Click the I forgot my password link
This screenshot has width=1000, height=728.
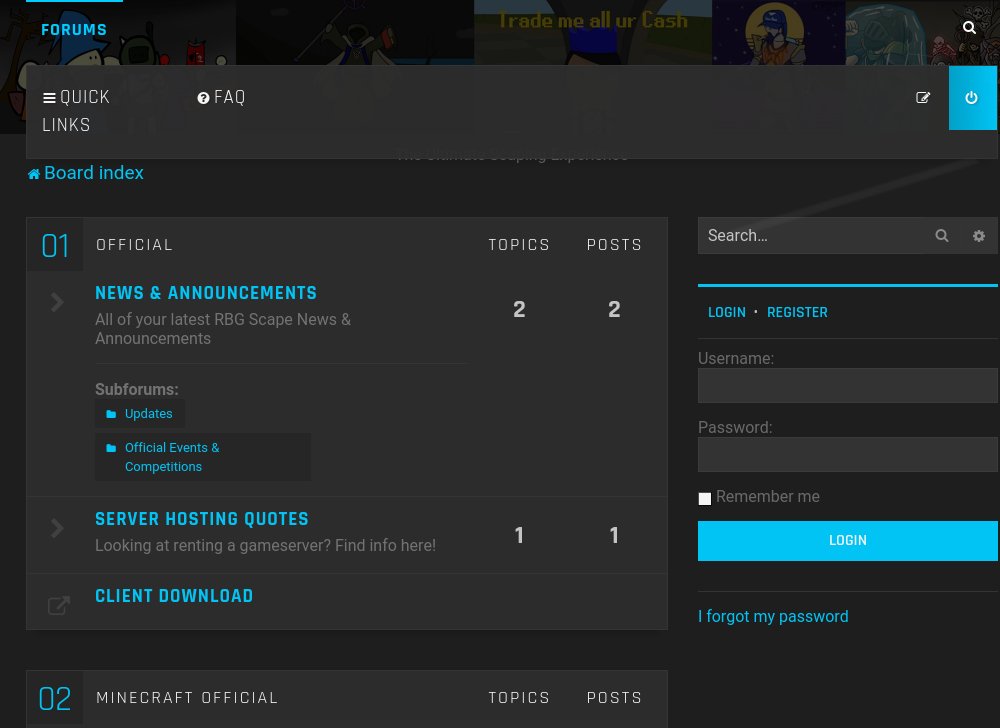coord(773,617)
